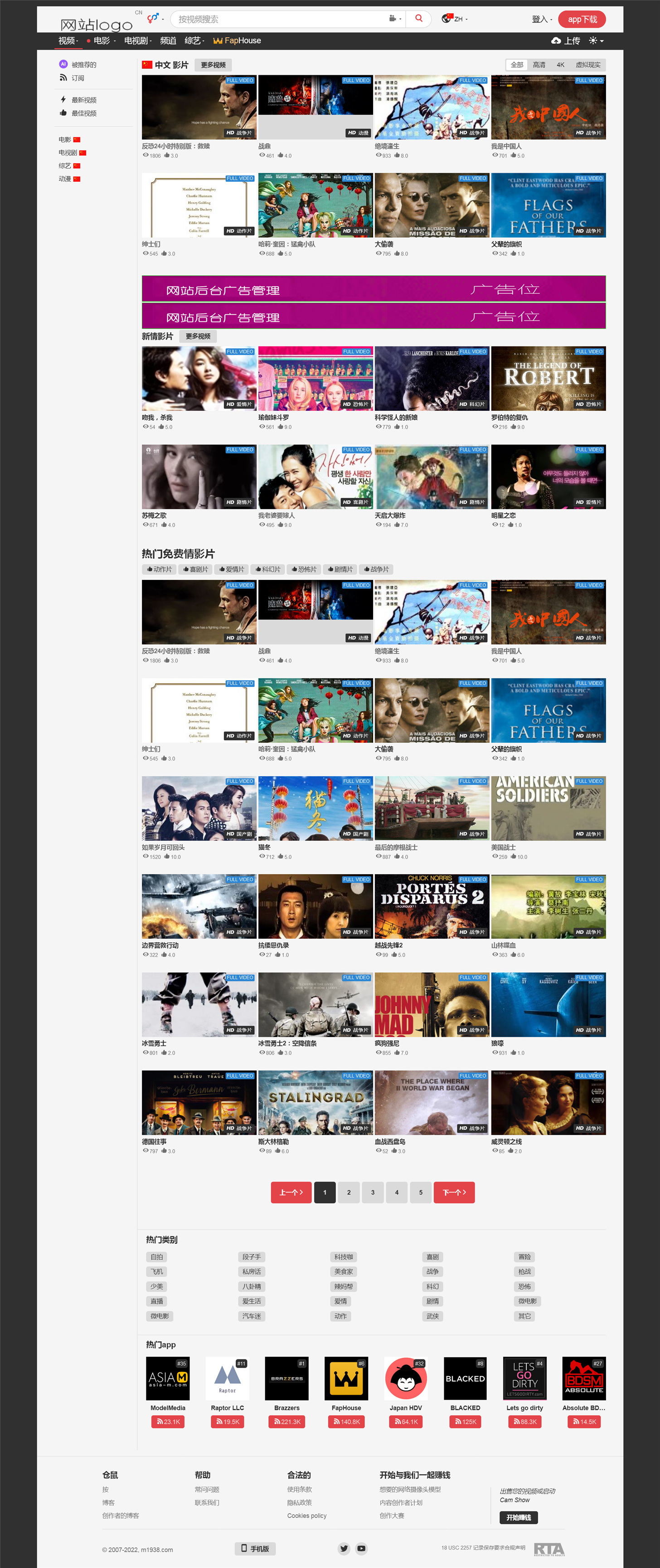Open FapHouse crown link
The image size is (660, 1568).
[x=237, y=41]
